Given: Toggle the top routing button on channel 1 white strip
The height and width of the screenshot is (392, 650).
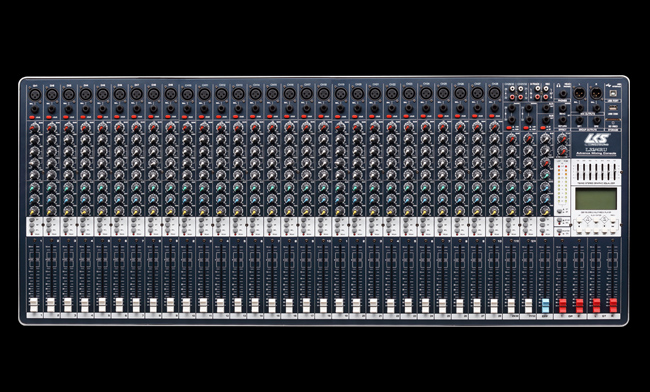Looking at the screenshot, I should 32,220.
